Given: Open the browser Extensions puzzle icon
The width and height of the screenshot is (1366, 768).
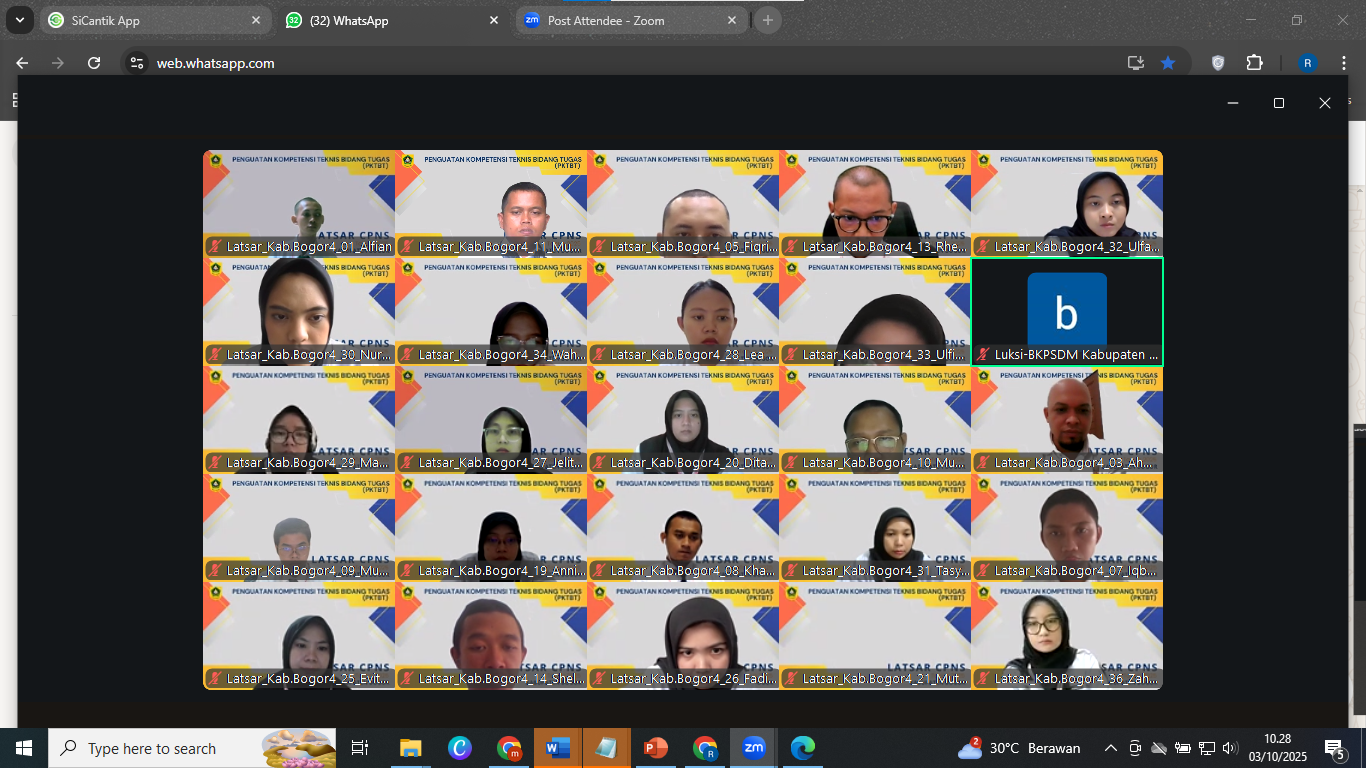Looking at the screenshot, I should pyautogui.click(x=1254, y=63).
